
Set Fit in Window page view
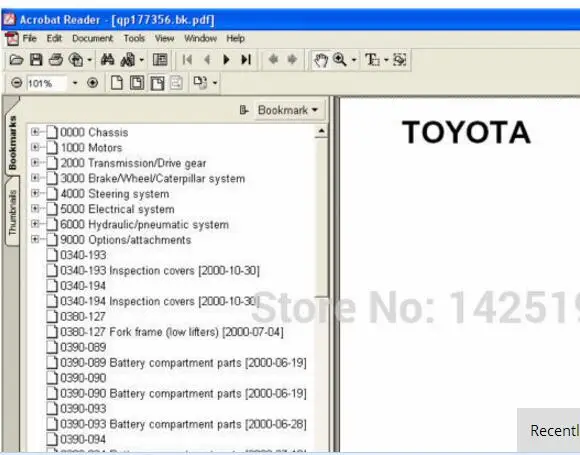(x=137, y=82)
